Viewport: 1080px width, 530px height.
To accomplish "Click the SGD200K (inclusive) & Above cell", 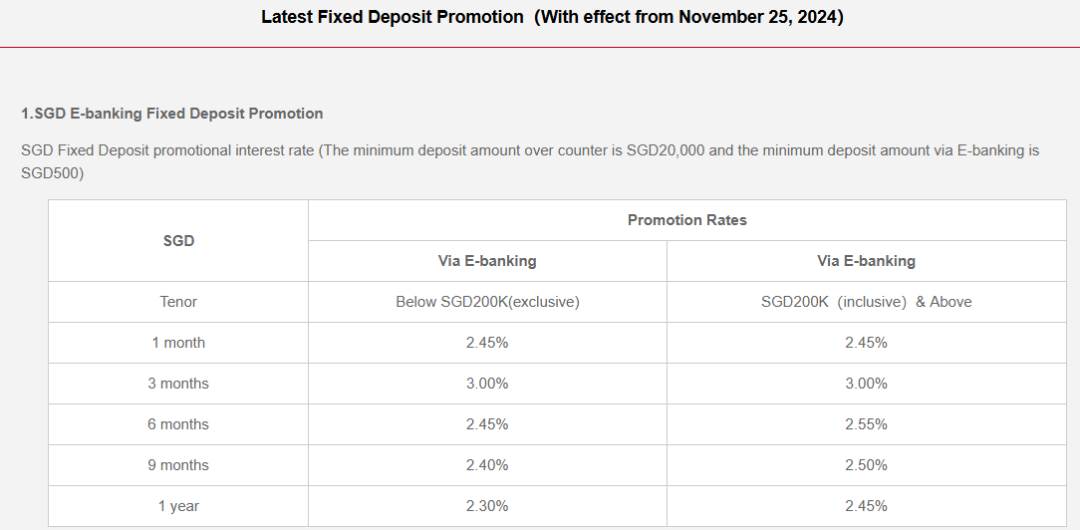I will point(866,302).
